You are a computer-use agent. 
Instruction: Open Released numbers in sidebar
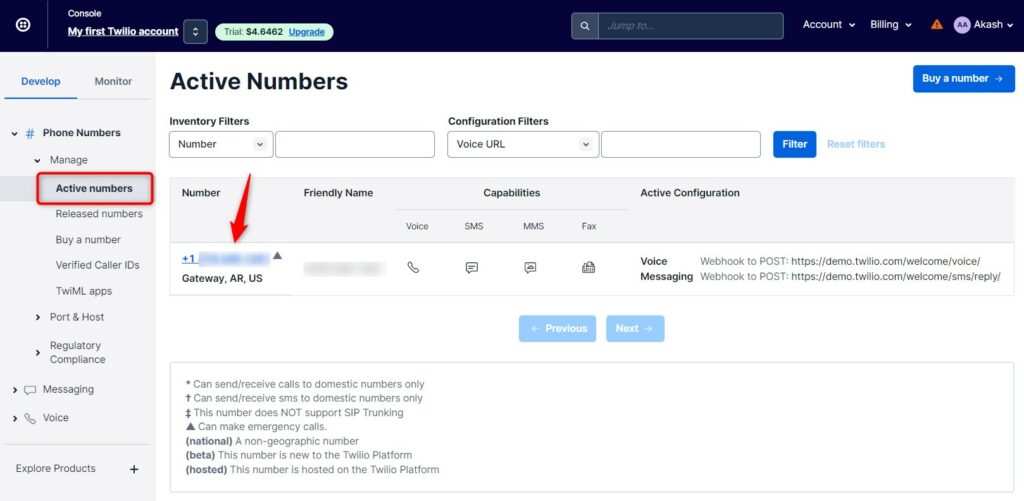pyautogui.click(x=99, y=214)
